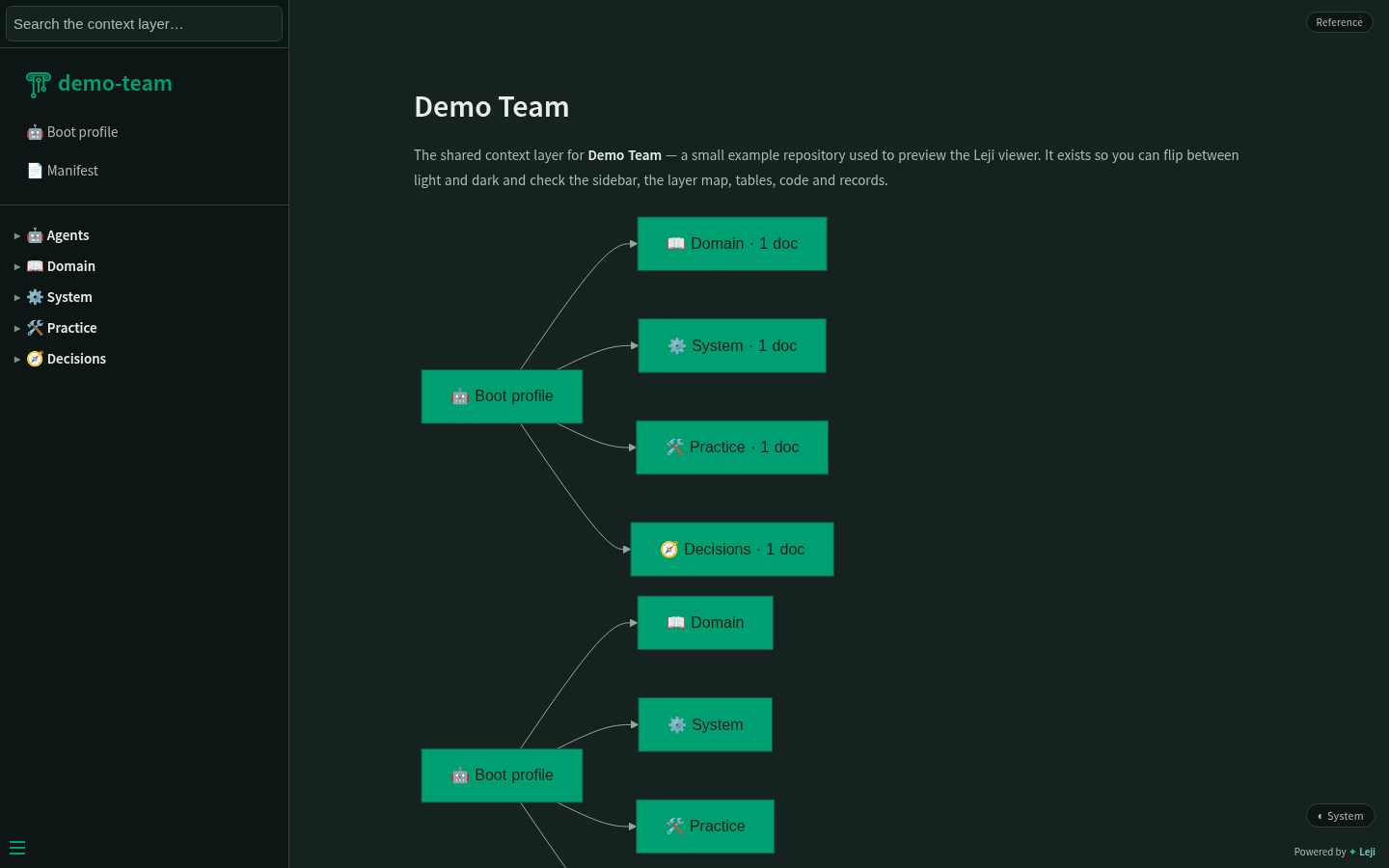
Task: Open the Manifest sidebar item
Action: click(x=63, y=171)
